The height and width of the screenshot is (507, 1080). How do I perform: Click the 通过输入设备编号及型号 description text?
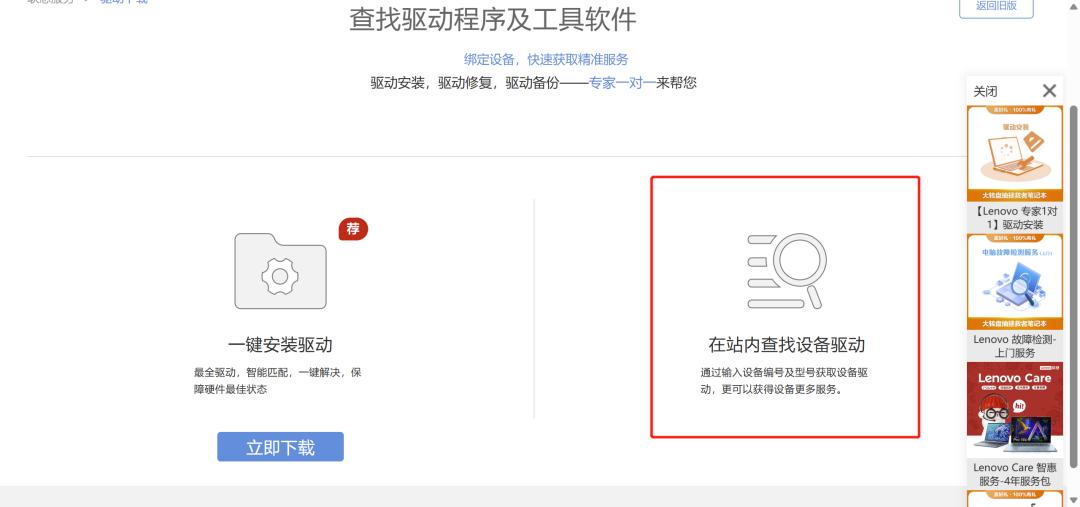pyautogui.click(x=784, y=381)
